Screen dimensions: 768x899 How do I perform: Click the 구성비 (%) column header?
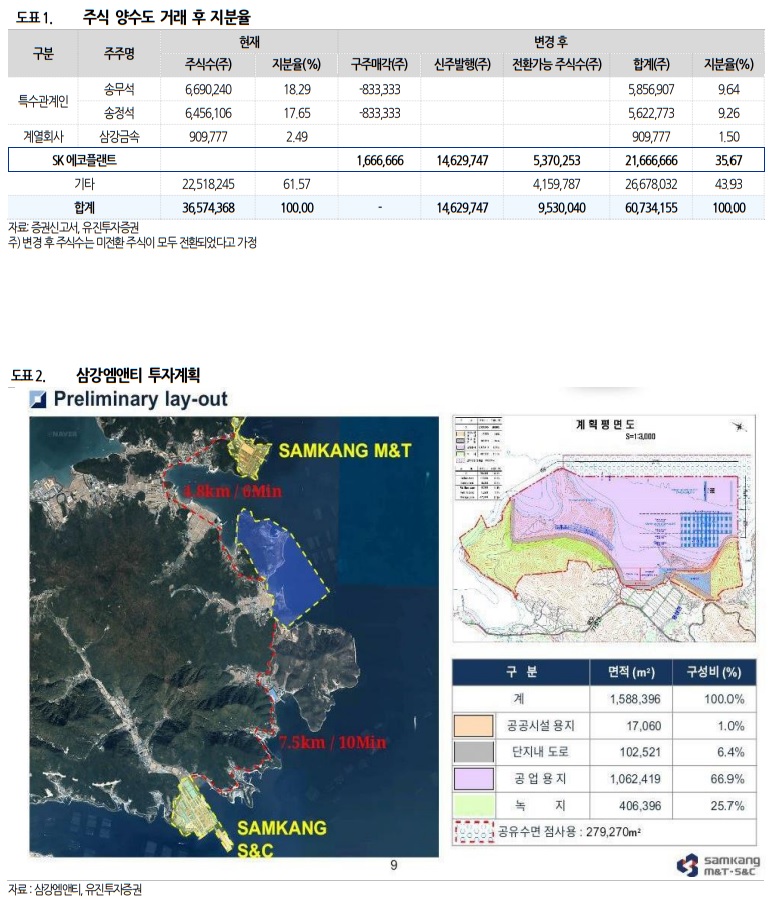tap(714, 671)
